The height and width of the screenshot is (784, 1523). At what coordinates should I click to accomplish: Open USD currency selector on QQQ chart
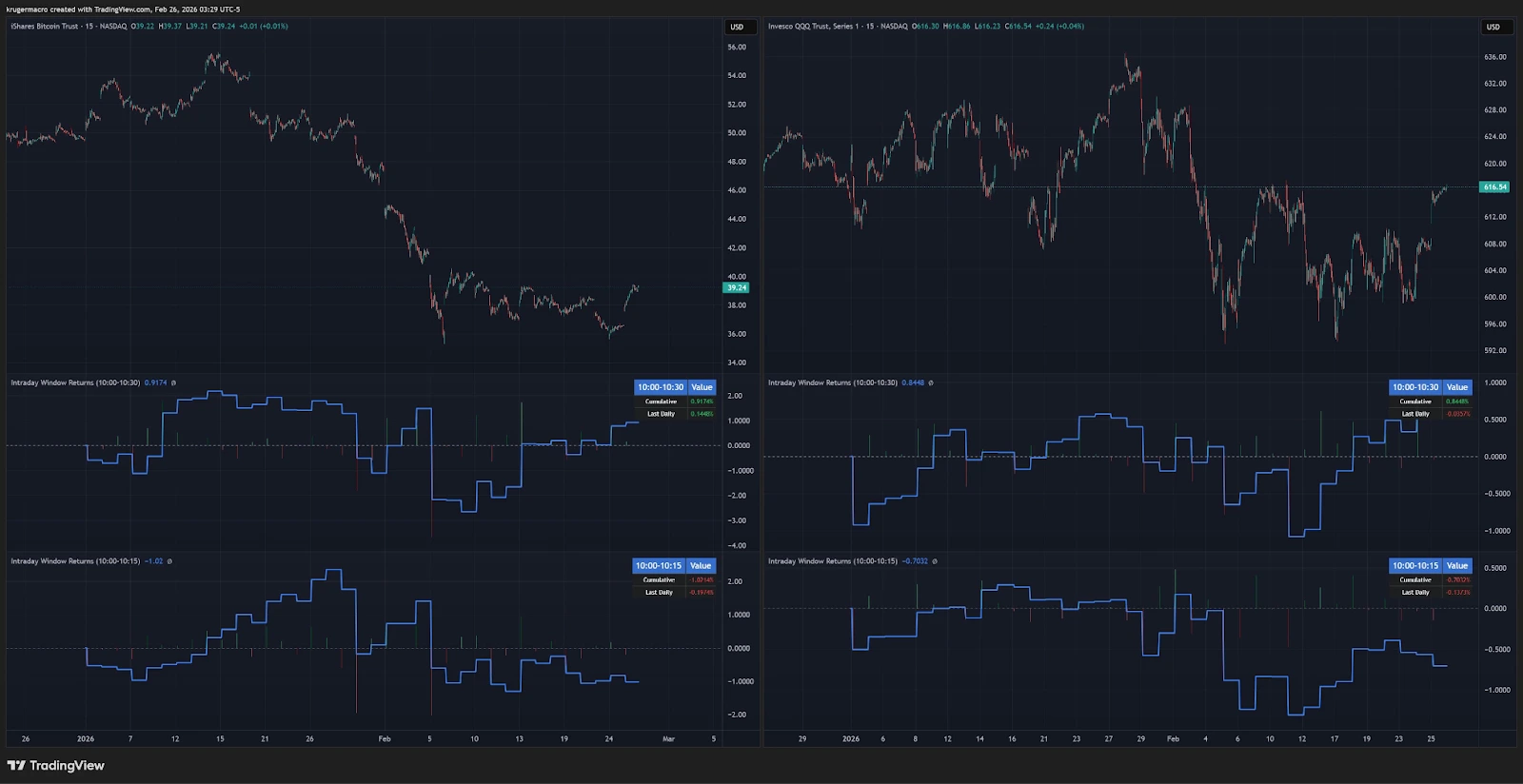coord(1493,27)
